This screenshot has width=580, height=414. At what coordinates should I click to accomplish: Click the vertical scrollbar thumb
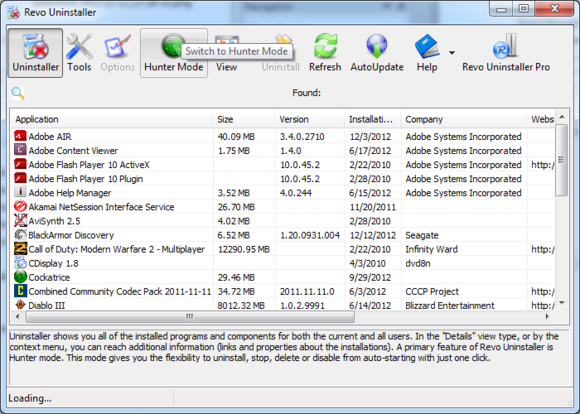tap(562, 160)
